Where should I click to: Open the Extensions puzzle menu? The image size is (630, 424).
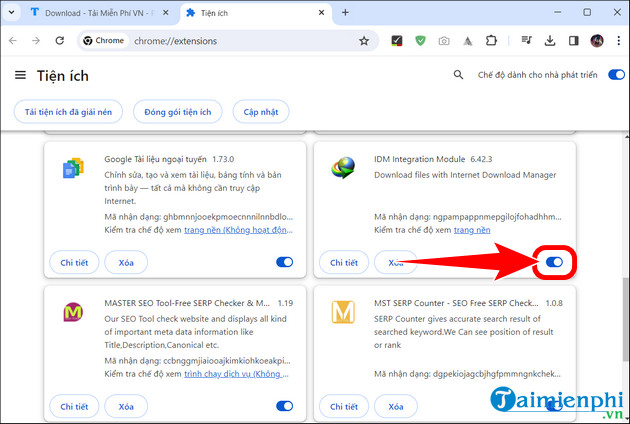coord(491,41)
